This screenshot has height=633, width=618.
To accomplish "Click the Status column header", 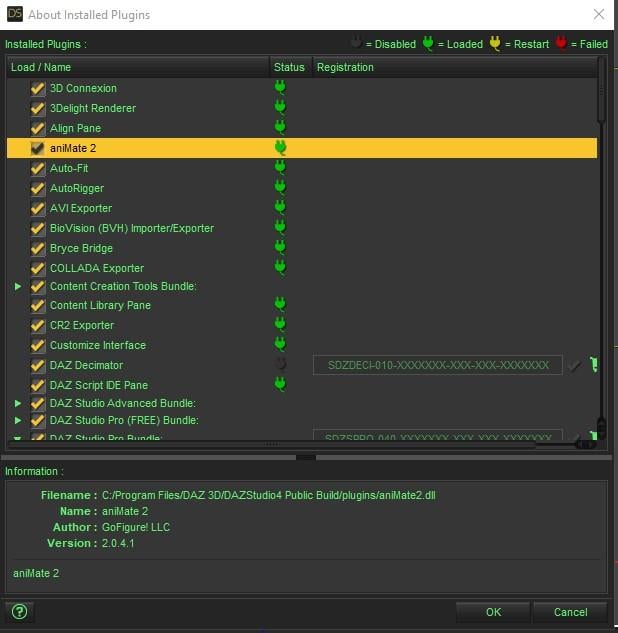I will (x=291, y=67).
